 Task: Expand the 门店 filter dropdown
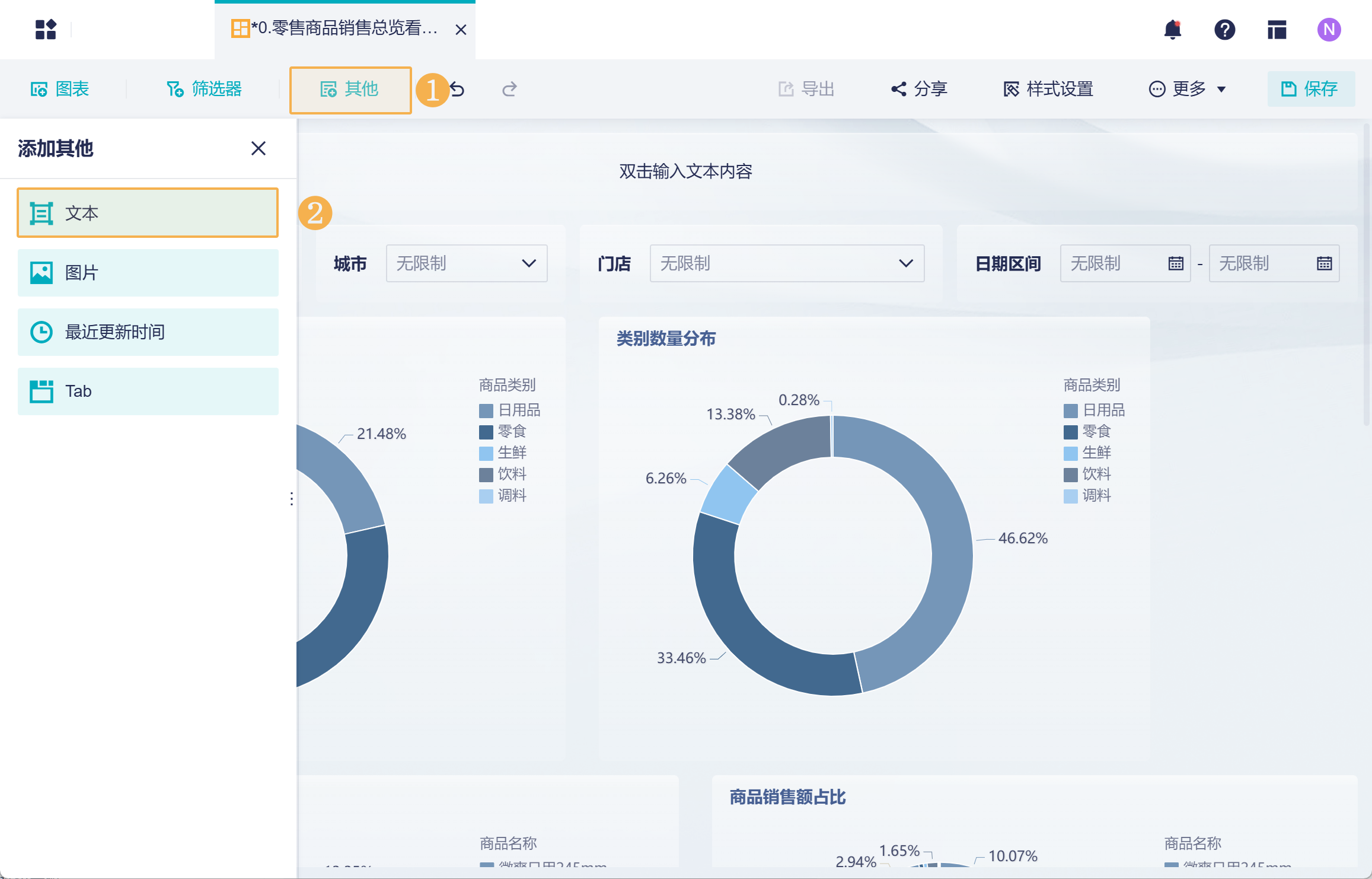(787, 263)
